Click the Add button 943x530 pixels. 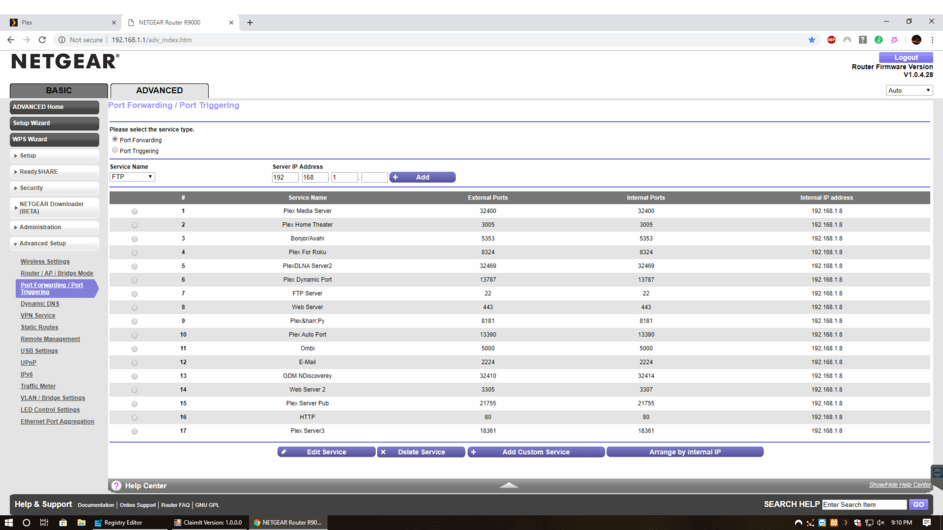[422, 177]
